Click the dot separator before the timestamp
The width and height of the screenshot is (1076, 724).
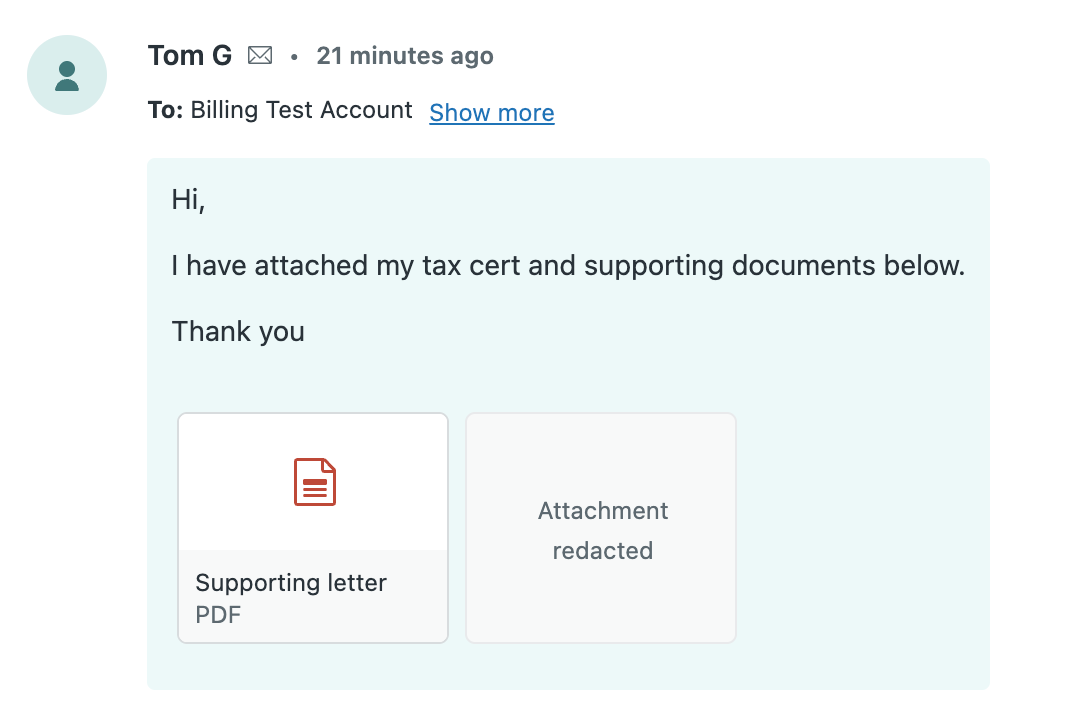pyautogui.click(x=294, y=57)
